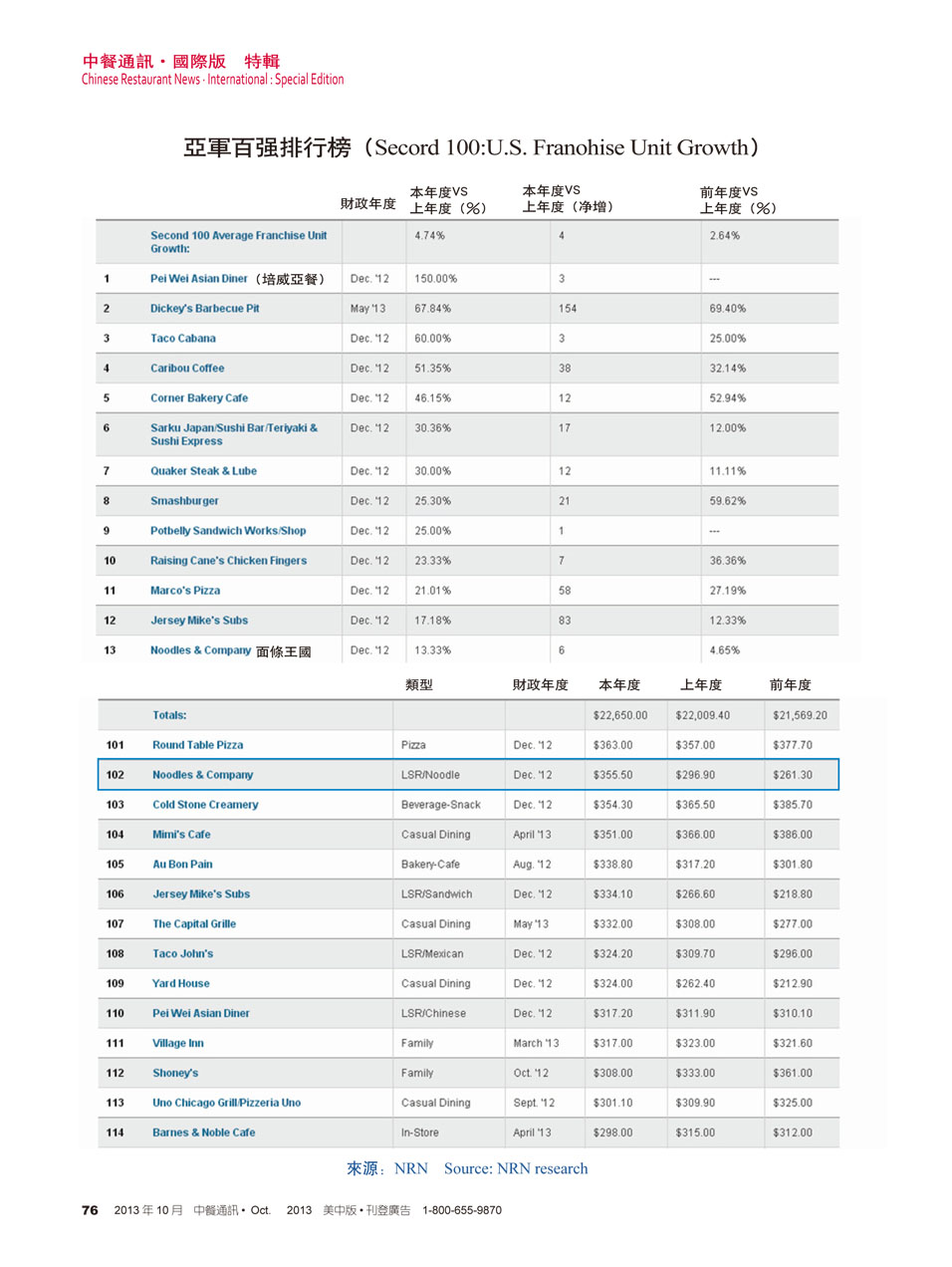Screen dimensions: 952x1267
Task: Open the Uno Chicago Grill/Pizzeria Uno link
Action: click(226, 1104)
